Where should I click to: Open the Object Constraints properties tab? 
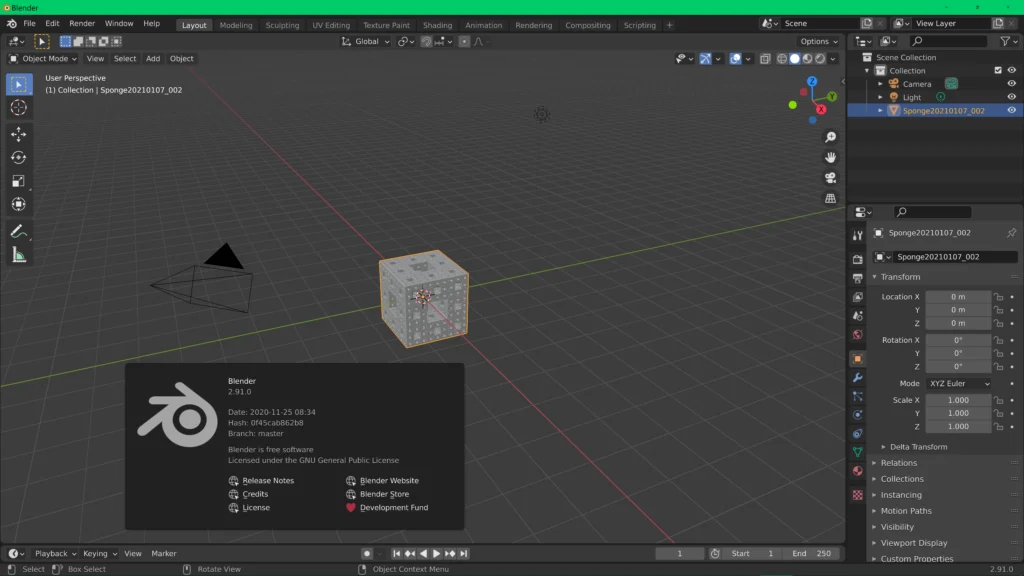tap(857, 434)
